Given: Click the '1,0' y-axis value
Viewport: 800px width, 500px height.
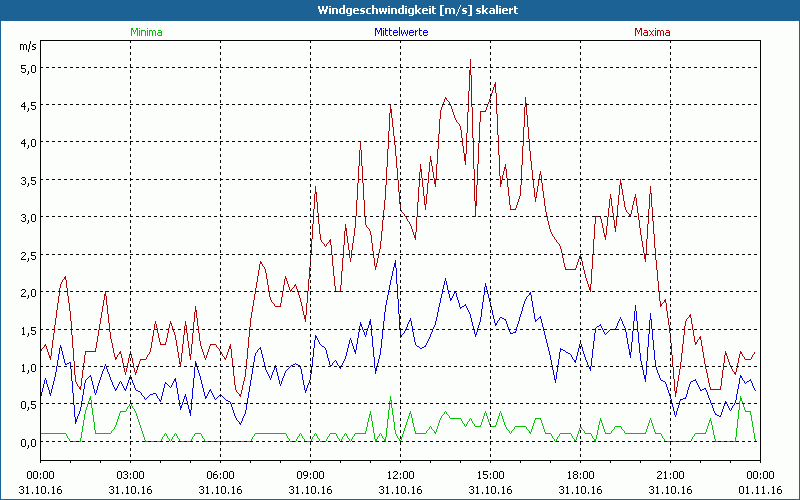Looking at the screenshot, I should (28, 367).
